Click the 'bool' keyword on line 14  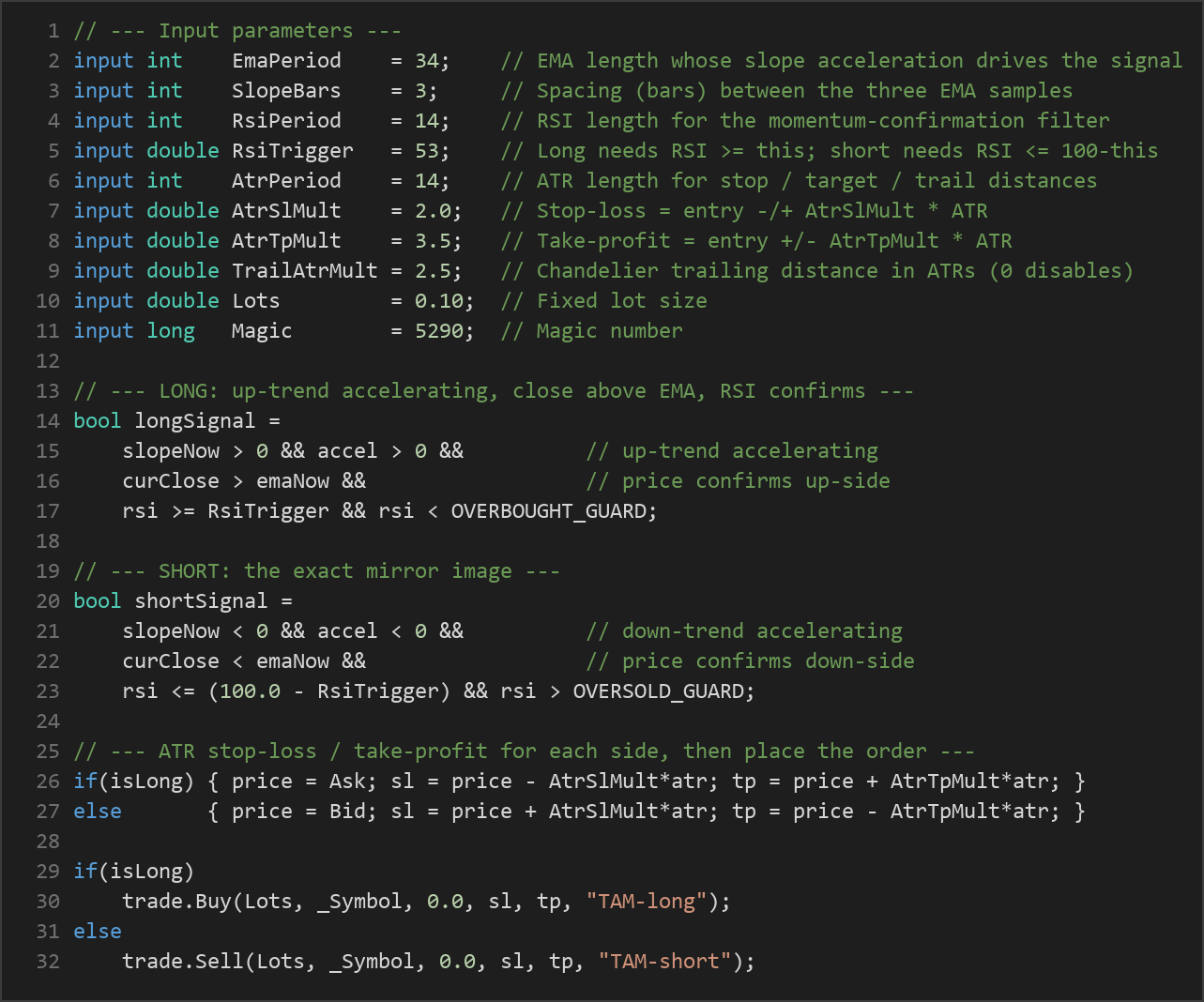coord(98,421)
